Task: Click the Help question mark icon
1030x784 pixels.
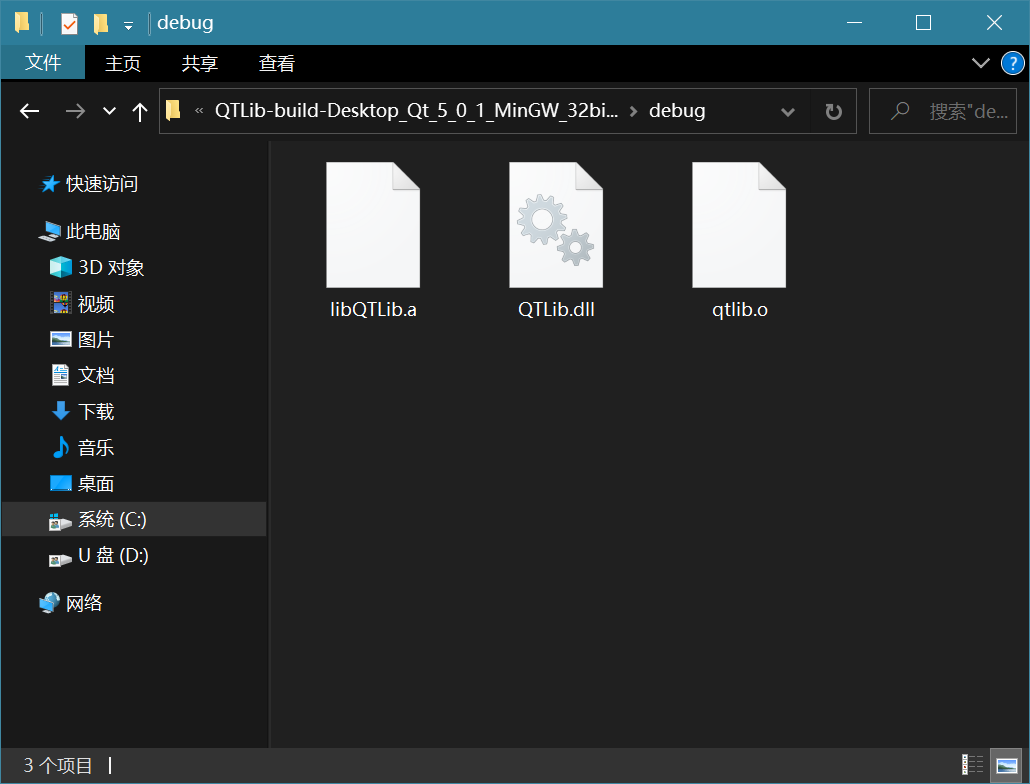Action: coord(1012,64)
